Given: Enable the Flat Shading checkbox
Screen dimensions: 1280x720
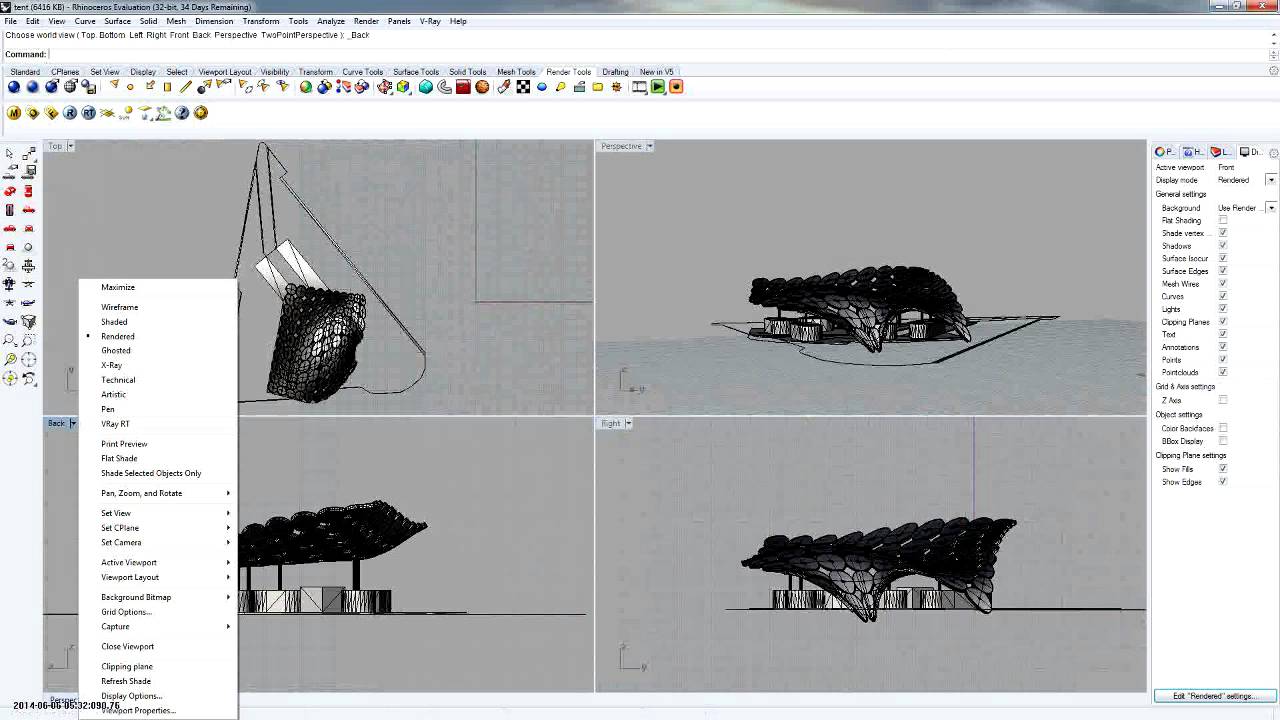Looking at the screenshot, I should click(1222, 220).
